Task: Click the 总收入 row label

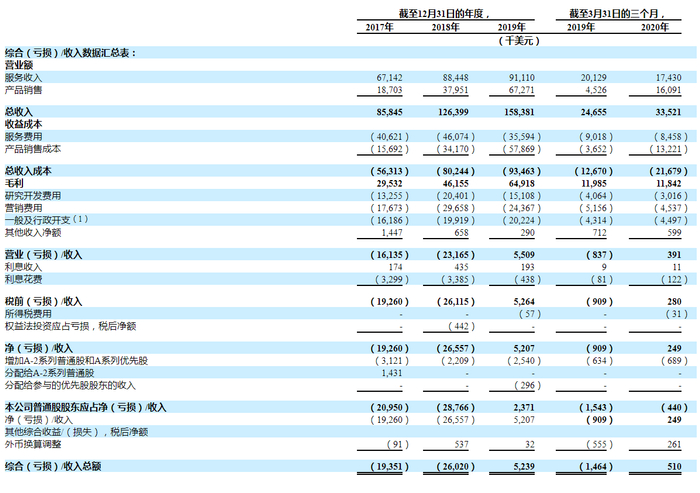Action: (19, 112)
